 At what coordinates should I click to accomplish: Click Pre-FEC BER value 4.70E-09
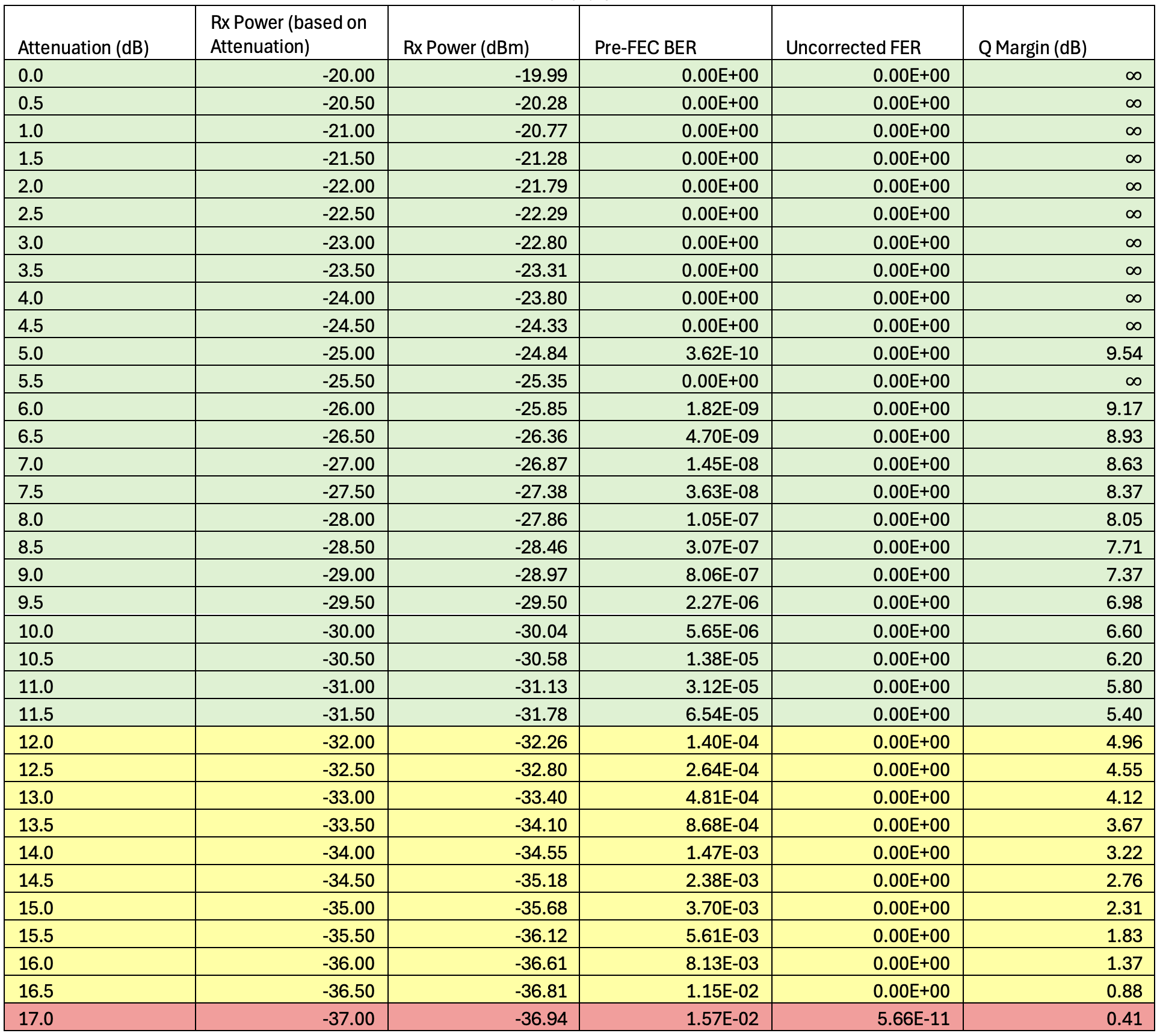tap(676, 435)
